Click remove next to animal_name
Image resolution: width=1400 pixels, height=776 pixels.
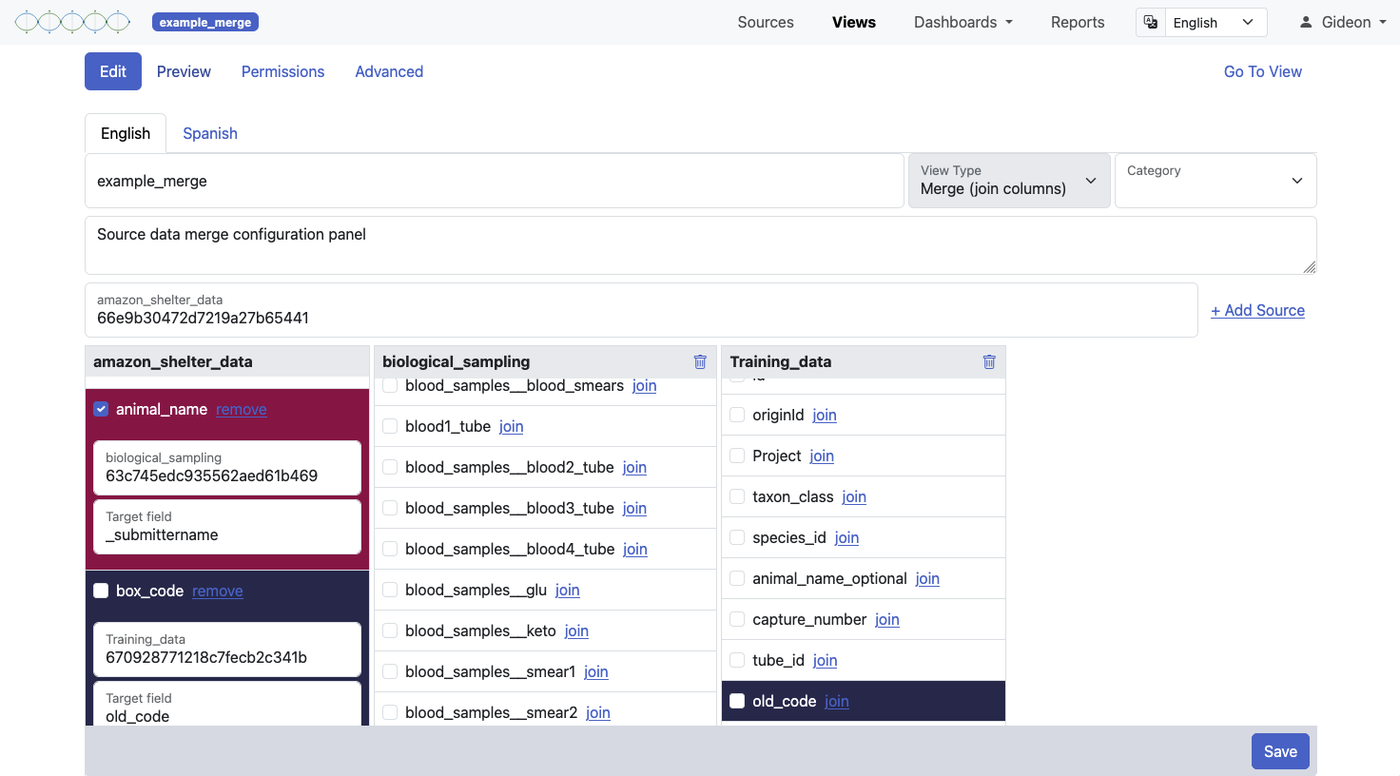[x=241, y=409]
